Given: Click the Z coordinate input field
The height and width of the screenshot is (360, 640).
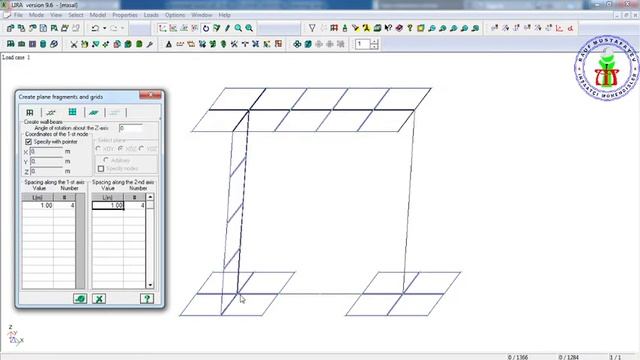Looking at the screenshot, I should point(47,171).
